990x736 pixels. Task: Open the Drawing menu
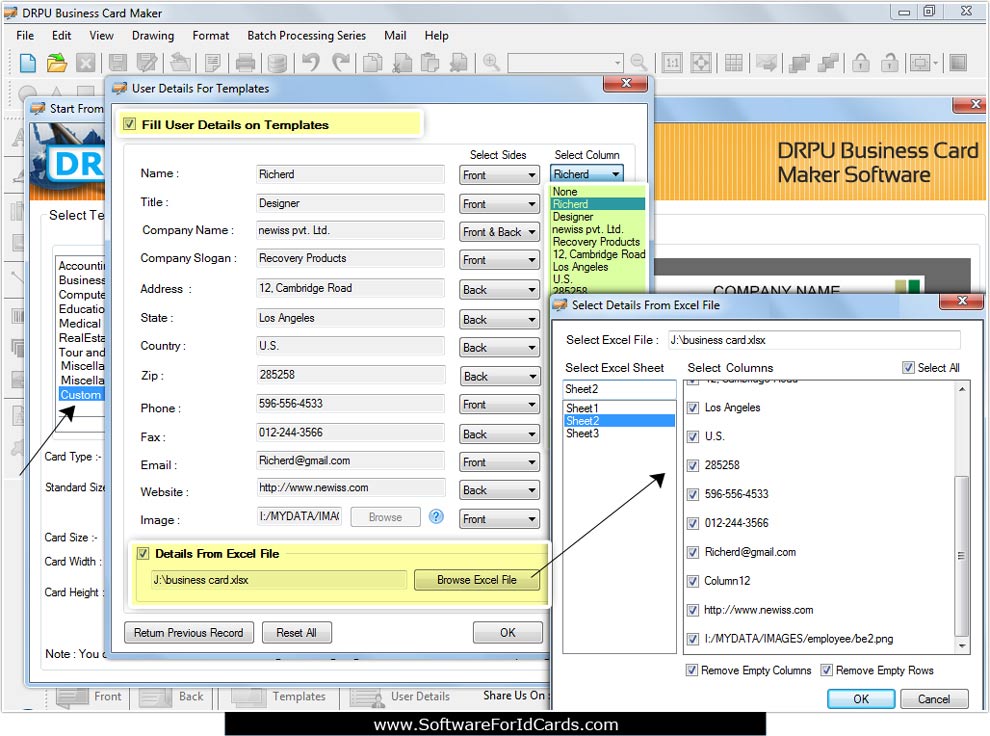[x=153, y=35]
